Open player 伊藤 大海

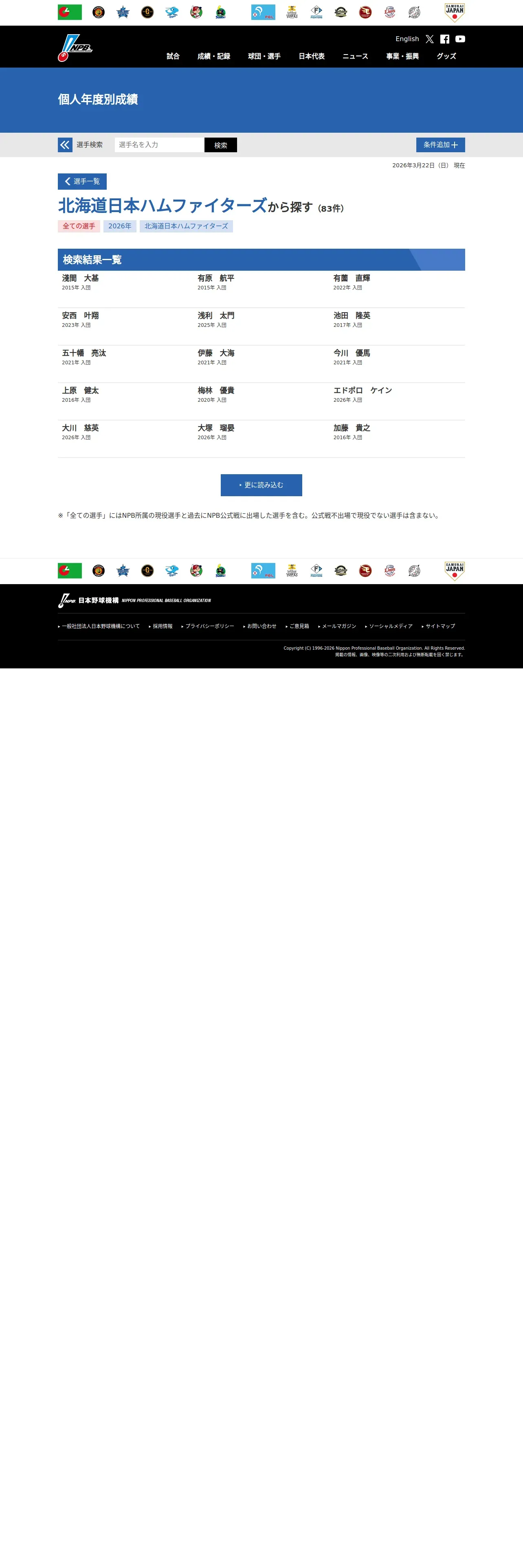point(216,353)
